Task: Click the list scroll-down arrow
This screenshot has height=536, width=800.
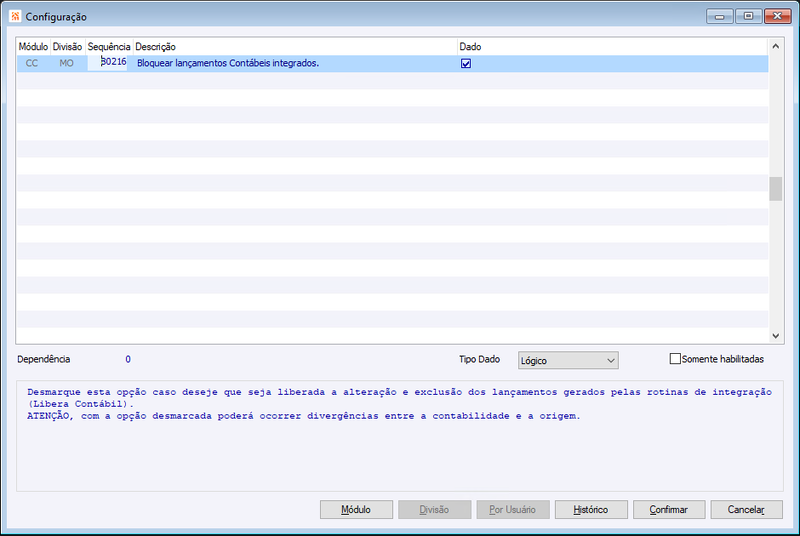Action: [776, 336]
